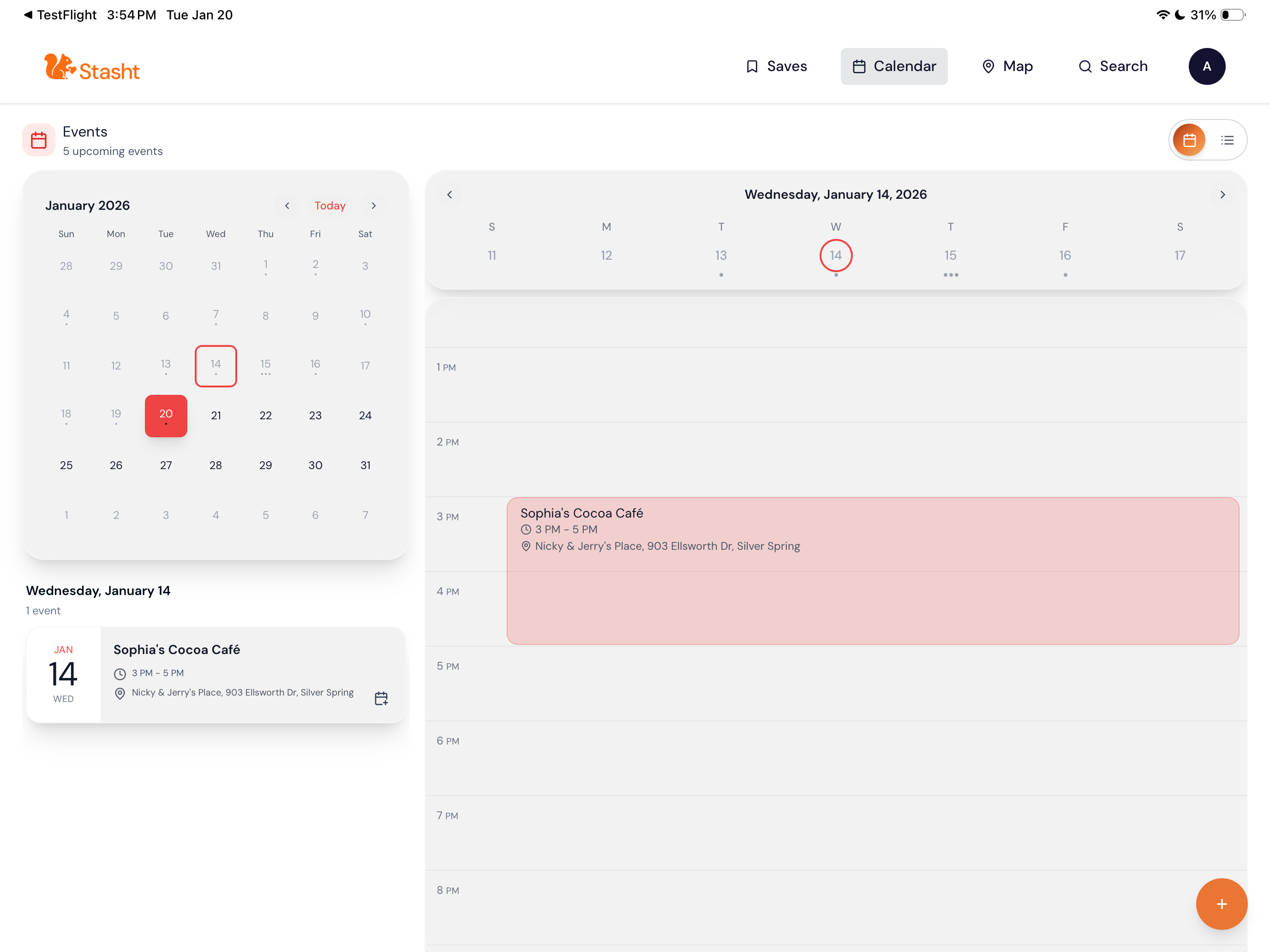Switch to calendar grid view toggle

(1189, 140)
